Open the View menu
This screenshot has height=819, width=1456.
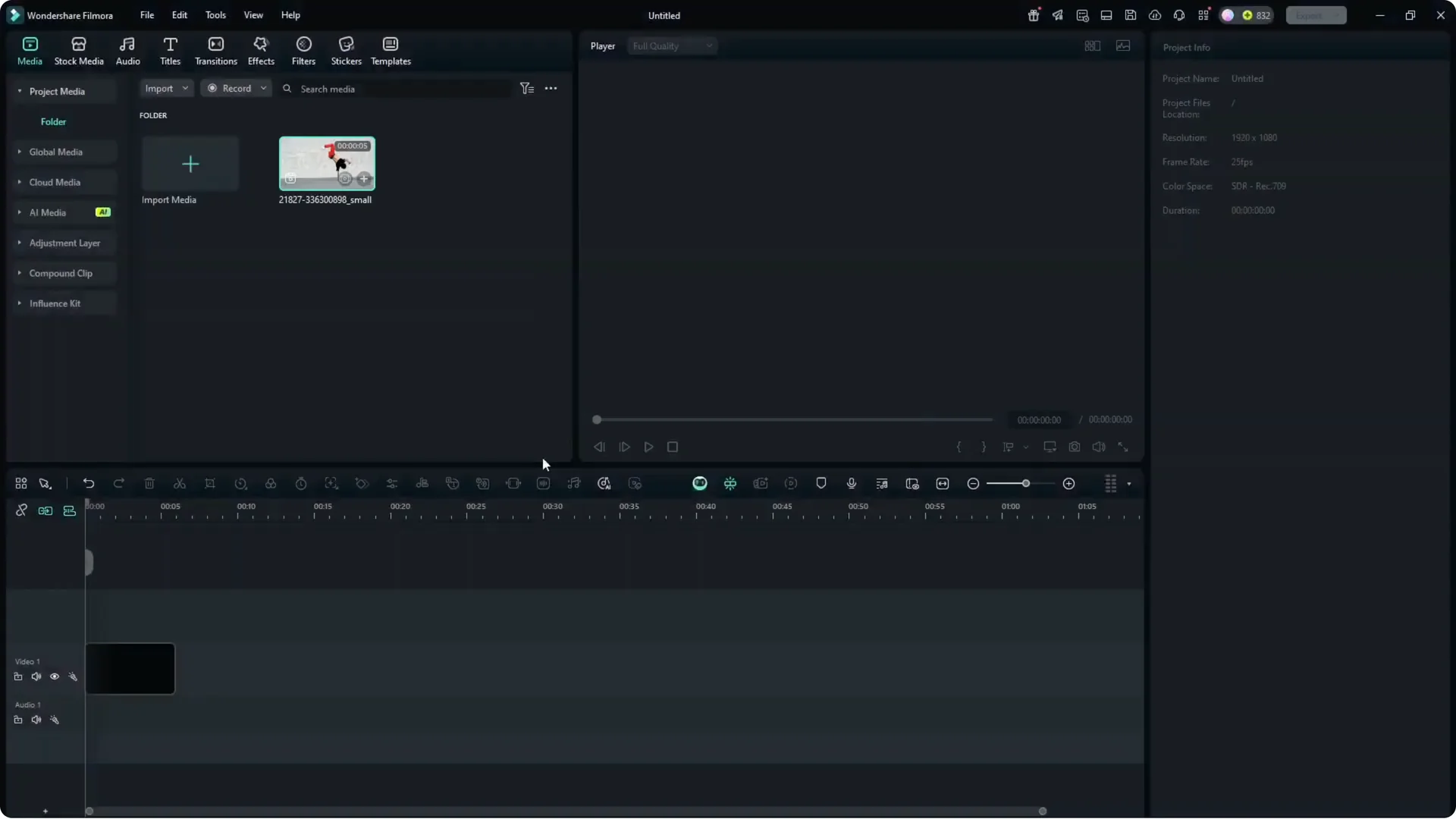point(253,15)
